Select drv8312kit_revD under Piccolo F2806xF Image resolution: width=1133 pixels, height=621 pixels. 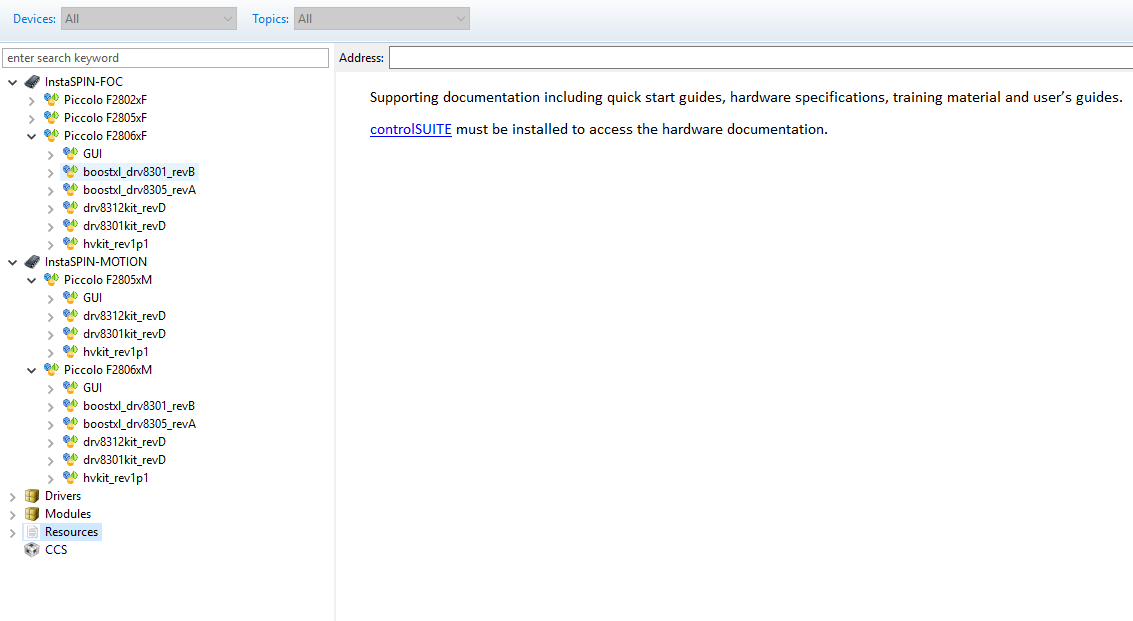[124, 207]
